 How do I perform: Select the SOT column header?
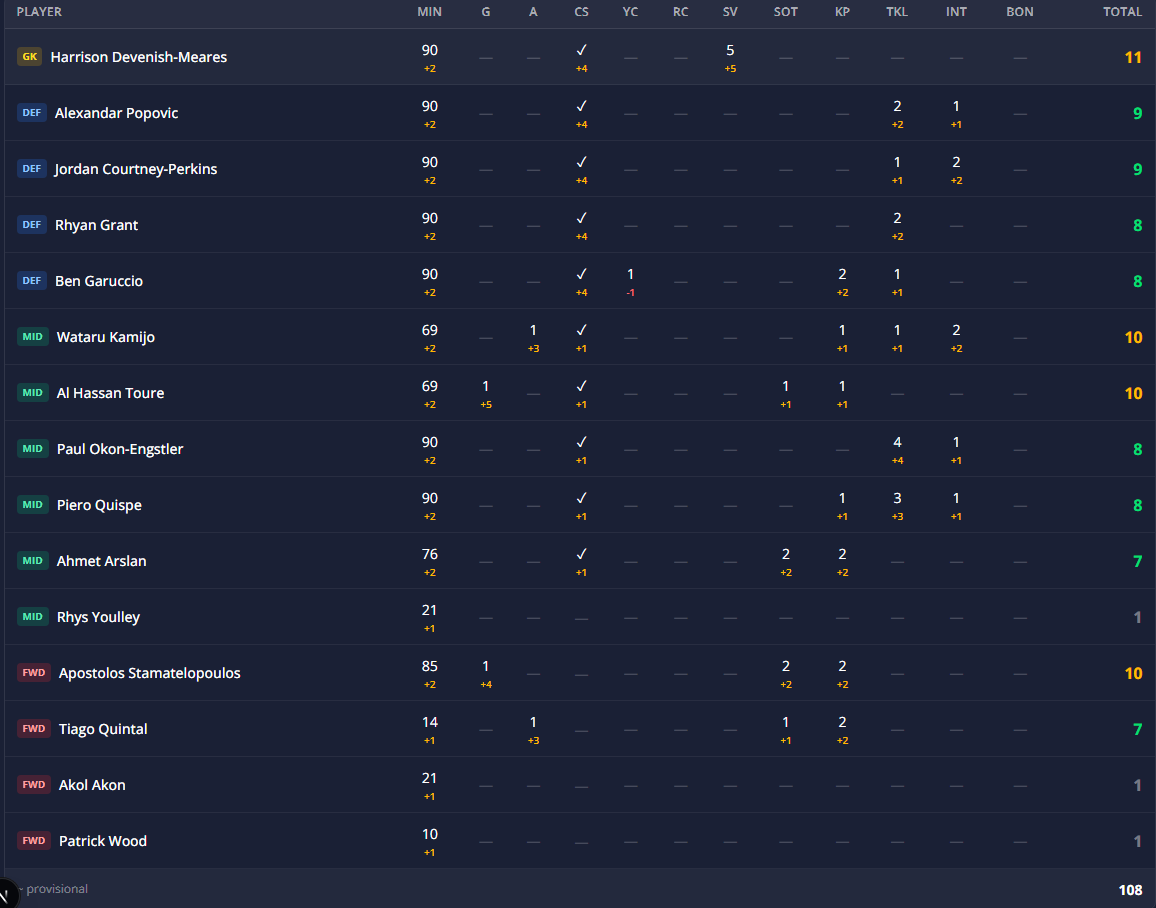tap(786, 12)
